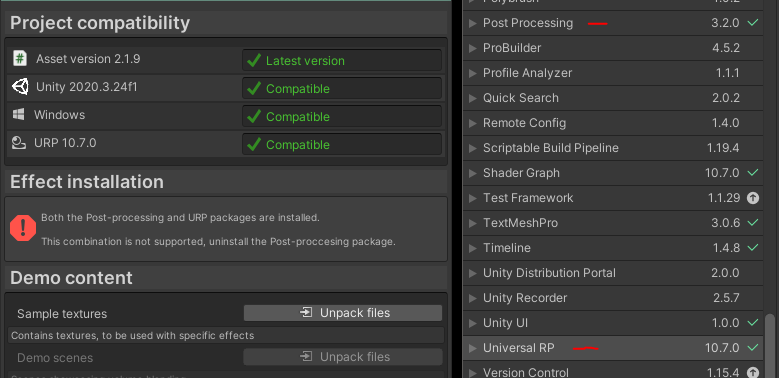Click the Test Framework update arrow icon
The image size is (779, 378).
(753, 198)
